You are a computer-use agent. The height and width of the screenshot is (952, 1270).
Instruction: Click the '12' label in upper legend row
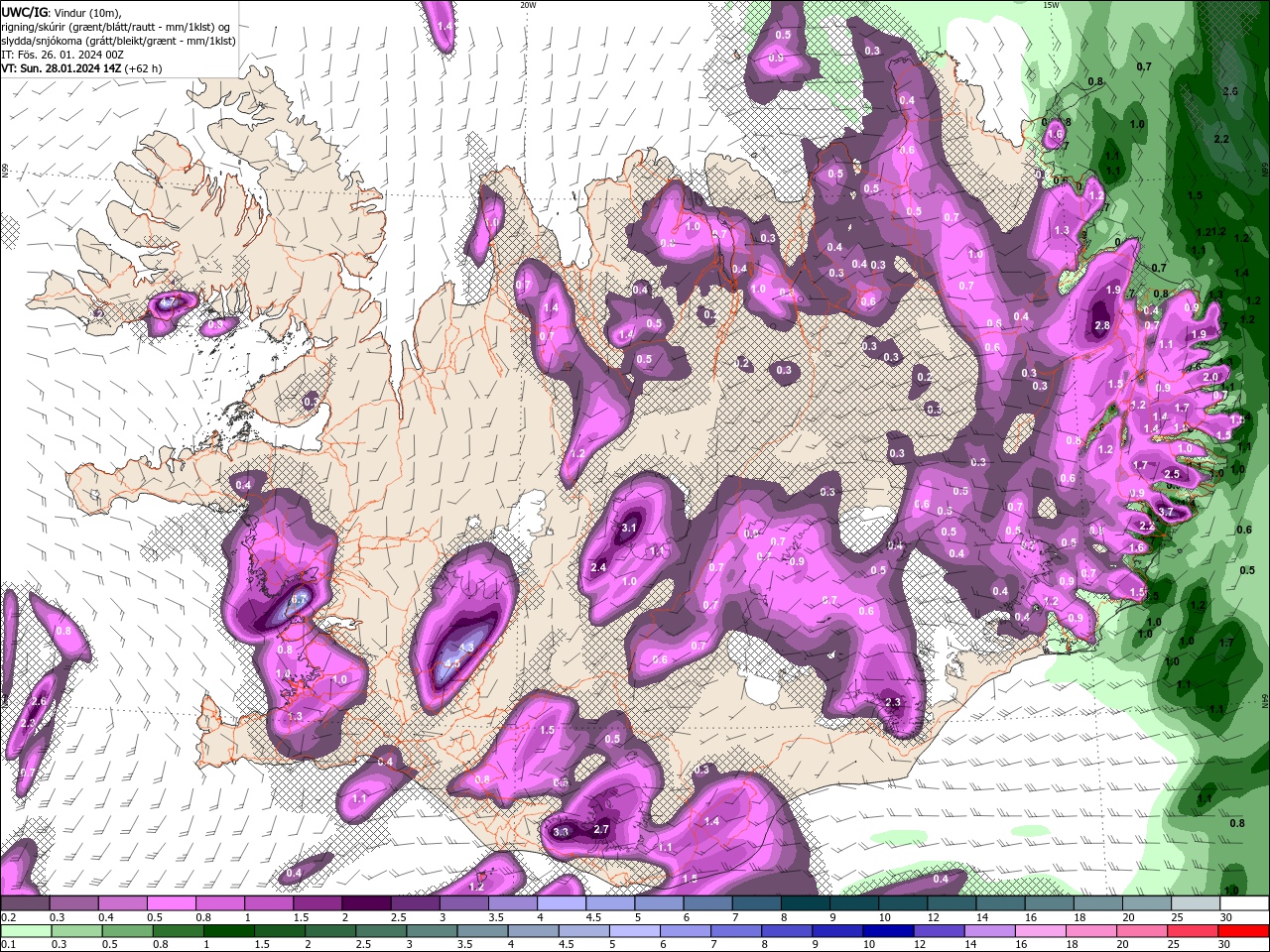coord(933,917)
